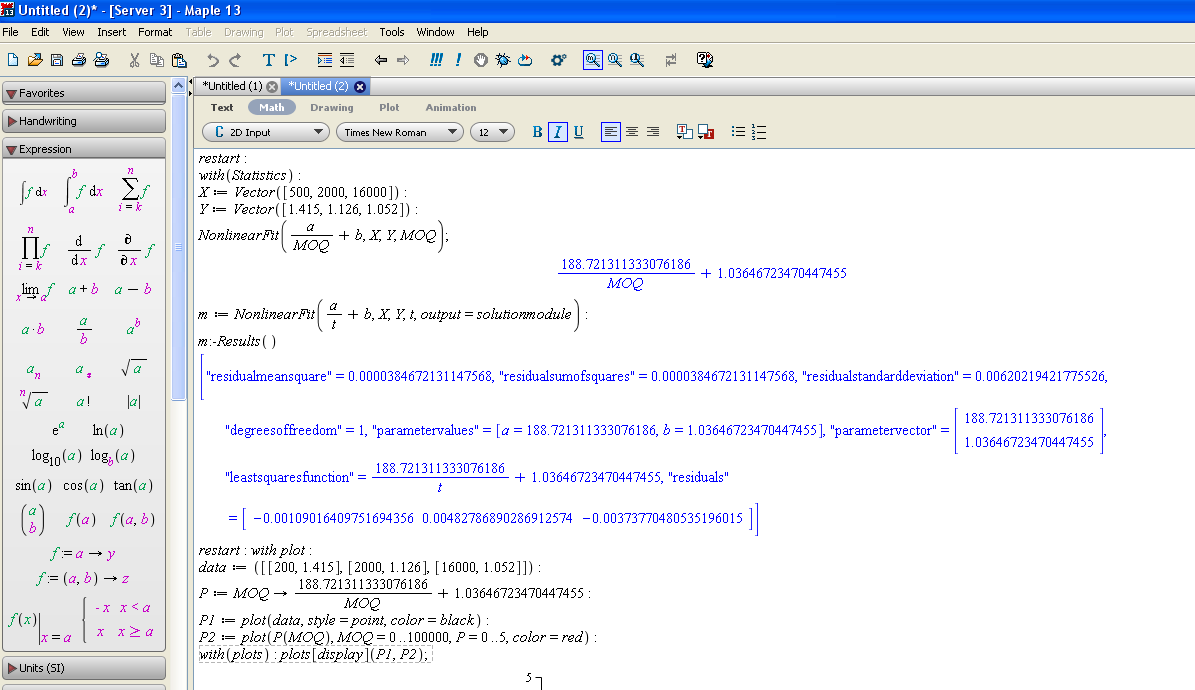Paste from clipboard
The height and width of the screenshot is (690, 1195).
179,60
